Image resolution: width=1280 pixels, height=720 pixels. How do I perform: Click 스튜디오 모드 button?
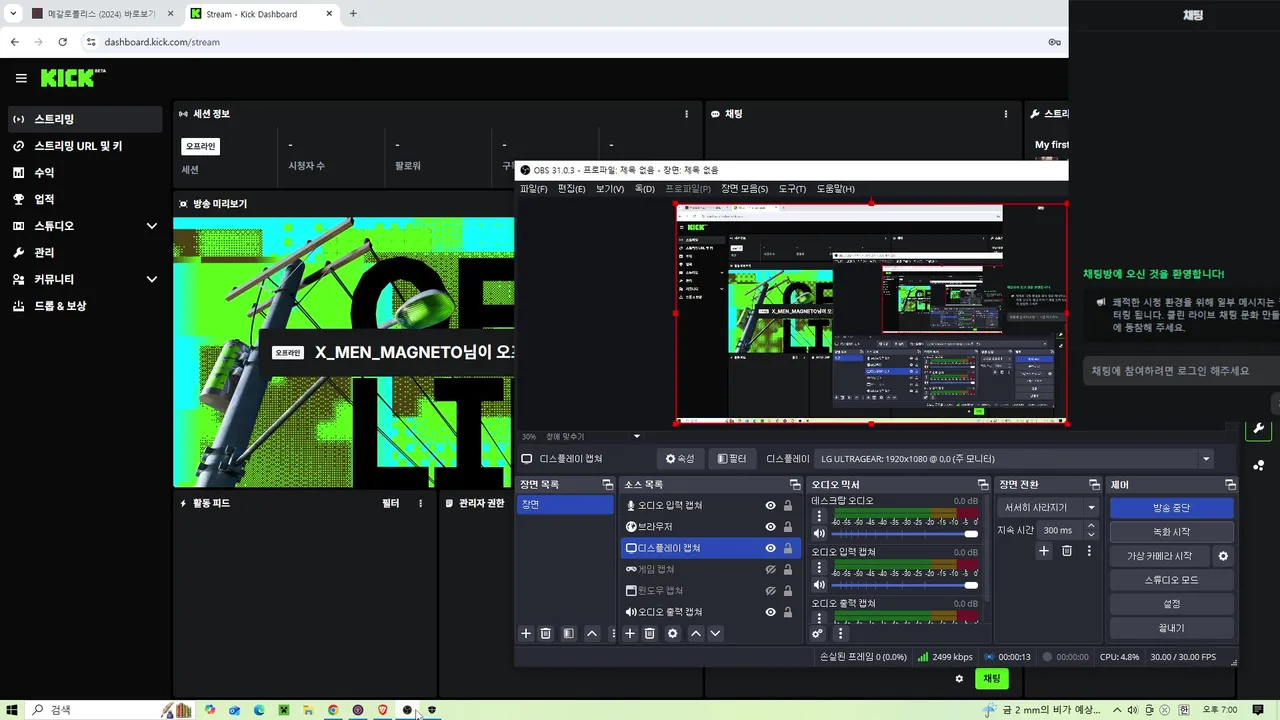(1171, 580)
